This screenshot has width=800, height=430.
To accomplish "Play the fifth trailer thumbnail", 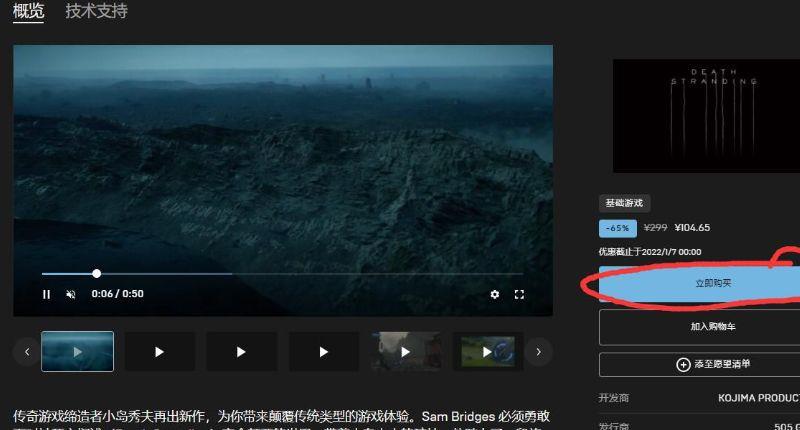I will [406, 351].
